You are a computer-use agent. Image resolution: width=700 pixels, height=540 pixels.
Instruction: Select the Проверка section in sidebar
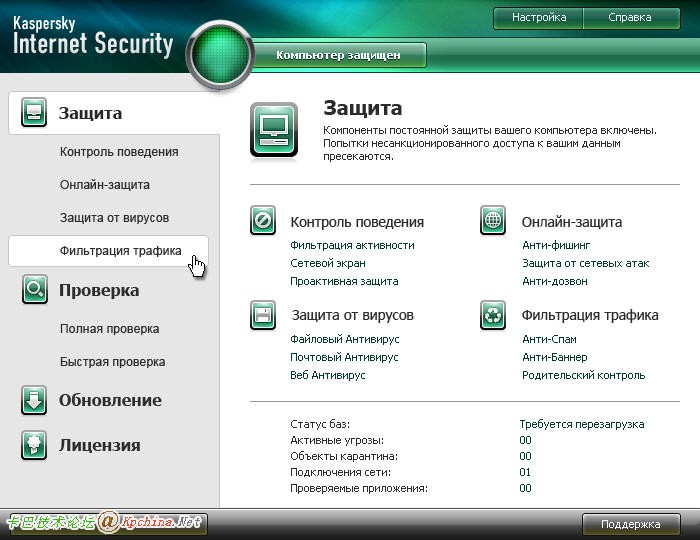pyautogui.click(x=99, y=290)
